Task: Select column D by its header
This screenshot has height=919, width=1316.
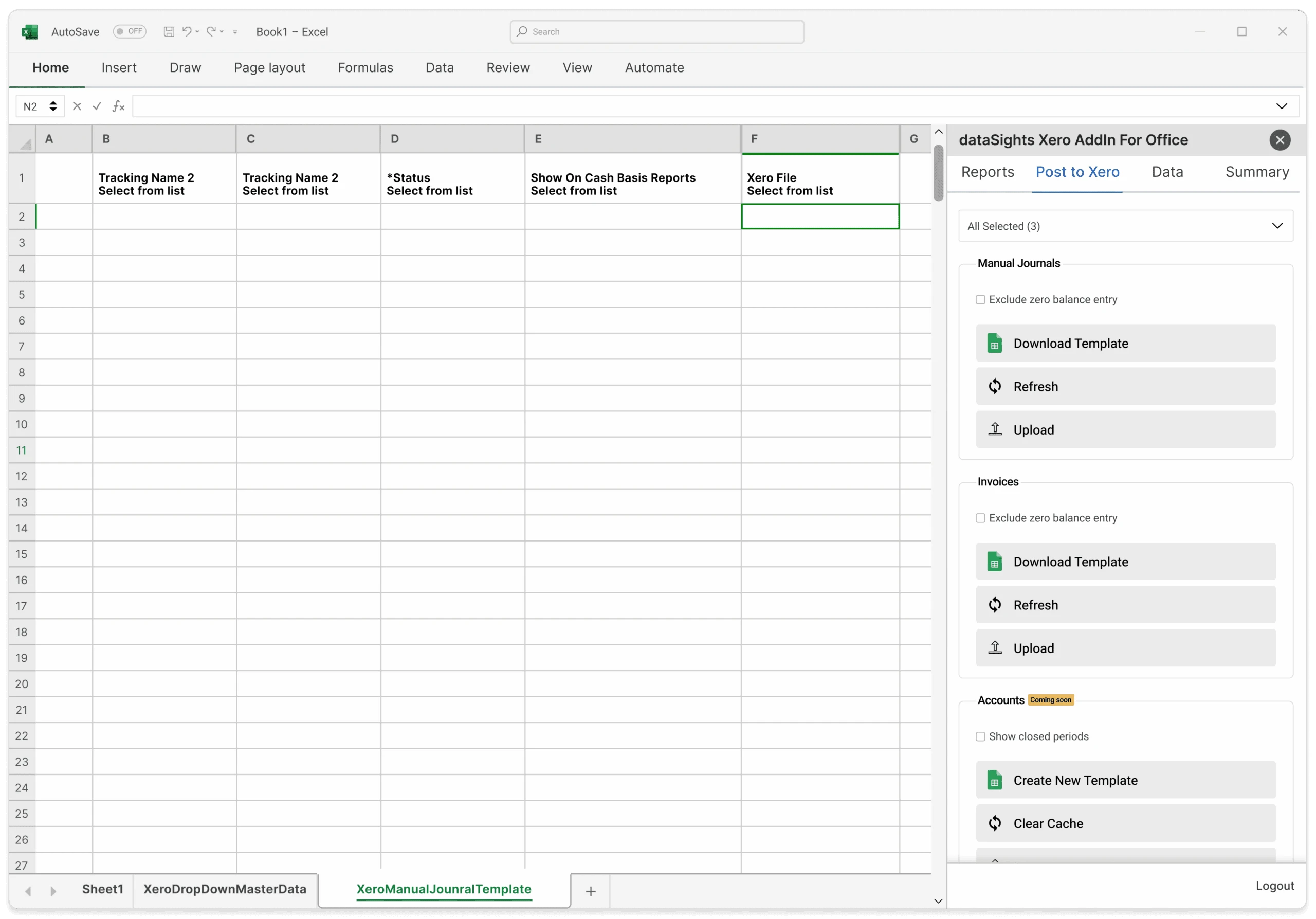Action: (452, 139)
